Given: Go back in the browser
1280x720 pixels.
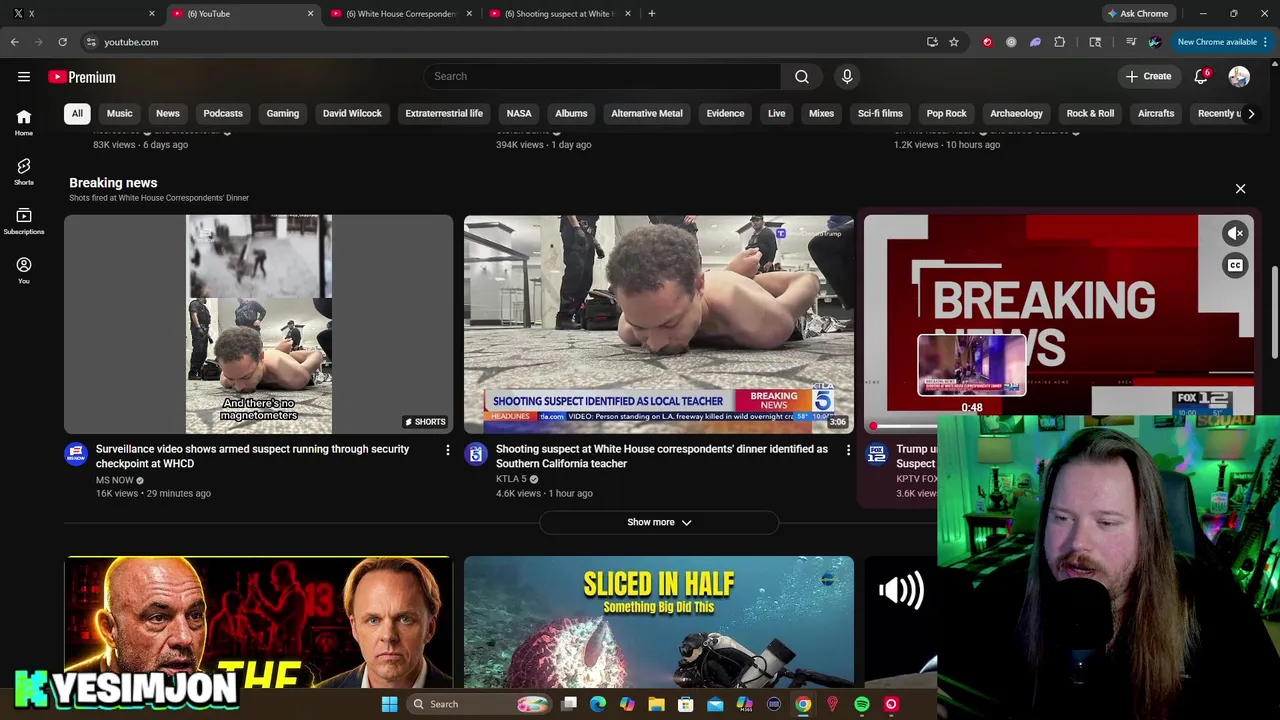Looking at the screenshot, I should (15, 42).
